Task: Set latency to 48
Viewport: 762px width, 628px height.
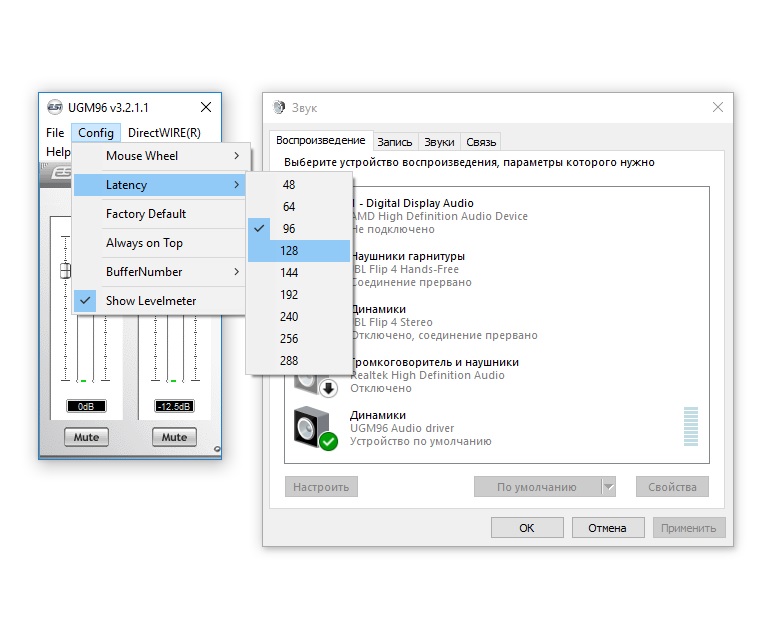Action: 298,185
